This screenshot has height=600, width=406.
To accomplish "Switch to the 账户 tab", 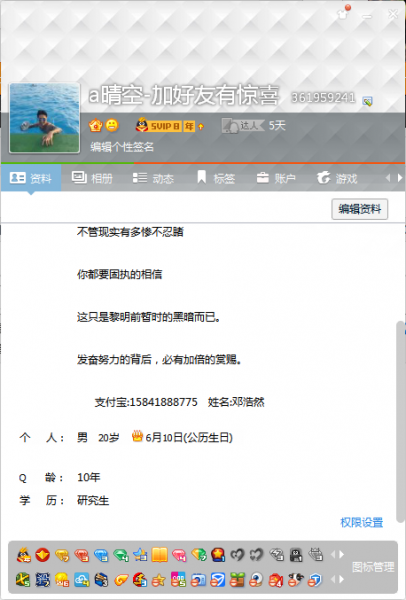I will pyautogui.click(x=276, y=178).
